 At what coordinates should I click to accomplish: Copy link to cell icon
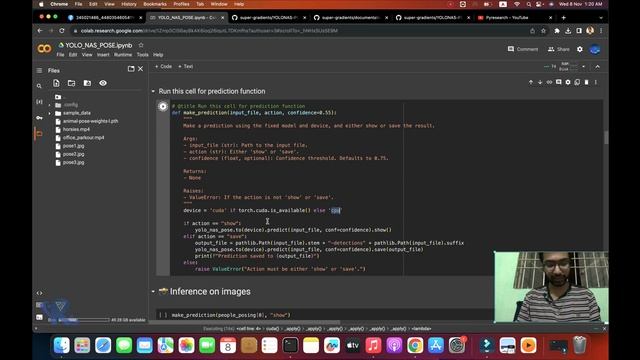coord(549,82)
